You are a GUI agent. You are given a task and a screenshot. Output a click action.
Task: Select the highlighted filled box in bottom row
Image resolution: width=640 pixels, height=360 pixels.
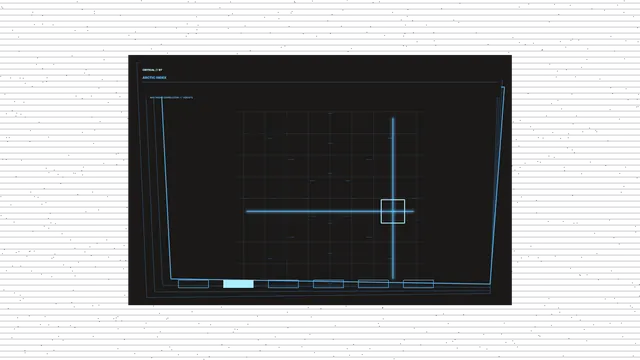pos(238,284)
